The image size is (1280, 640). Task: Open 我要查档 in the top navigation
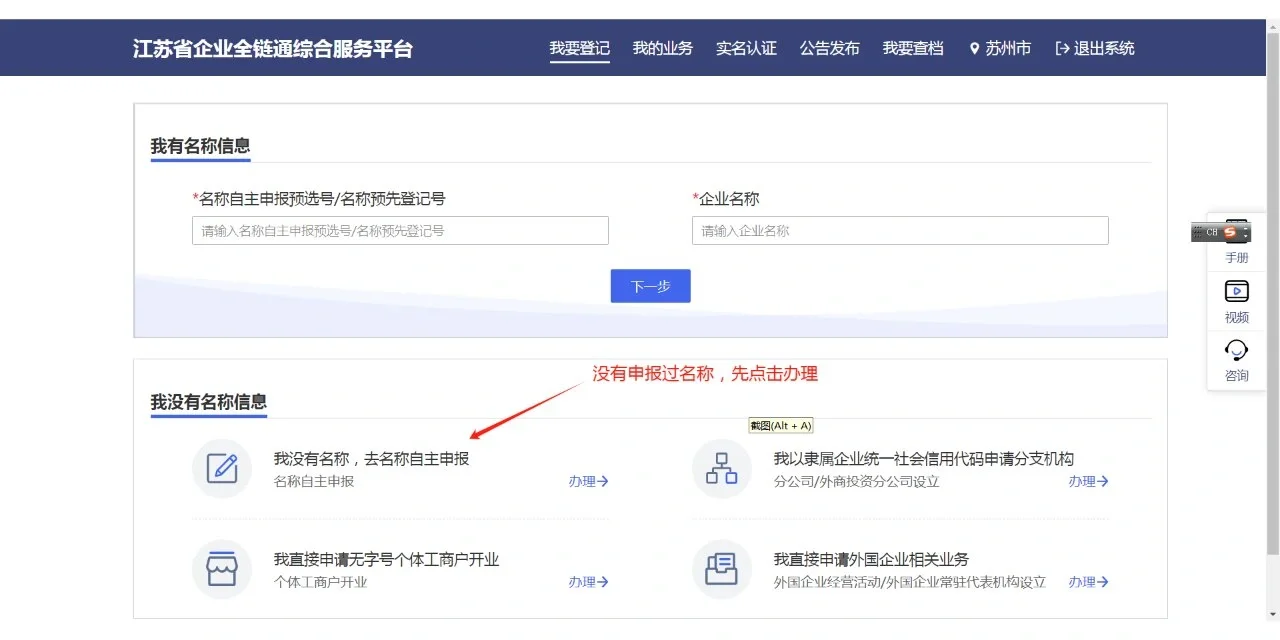click(912, 48)
